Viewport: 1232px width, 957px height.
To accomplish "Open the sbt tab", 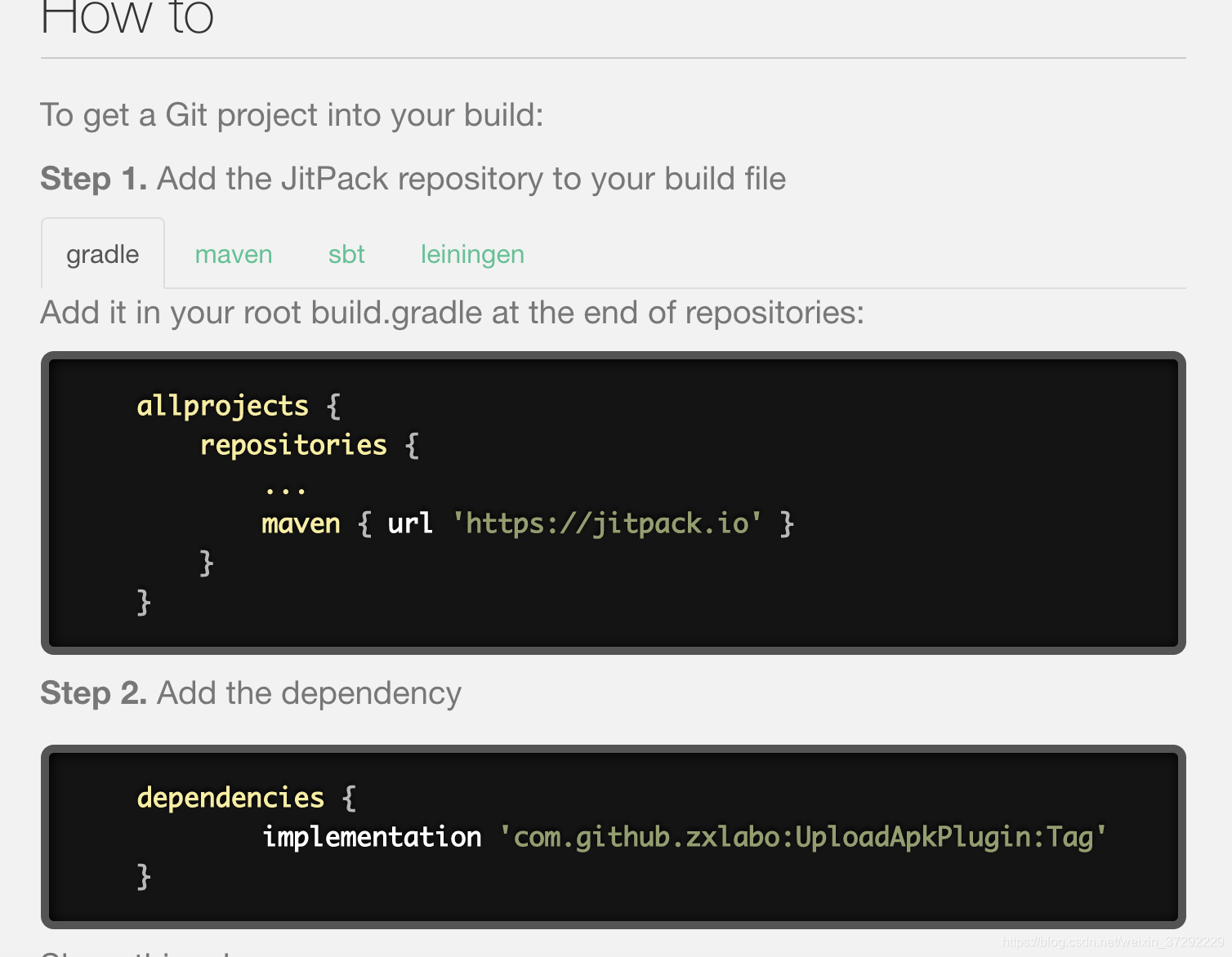I will pos(346,254).
